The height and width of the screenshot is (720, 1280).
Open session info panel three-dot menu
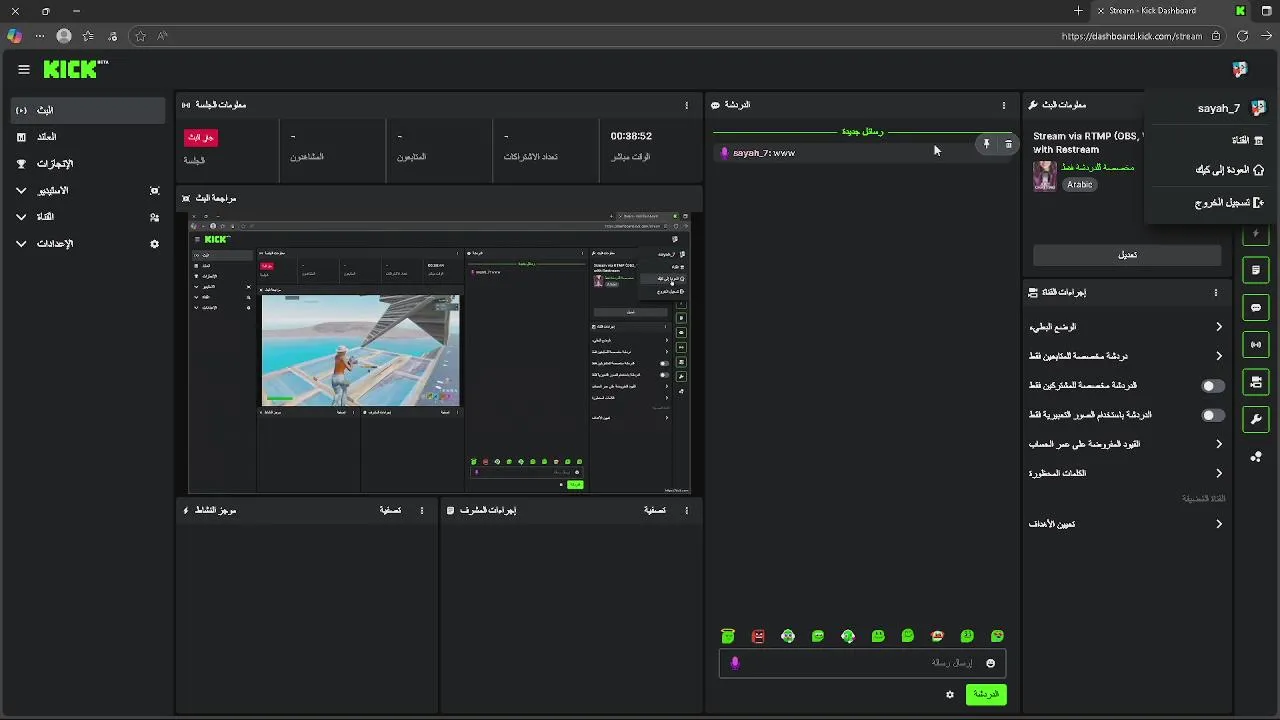tap(686, 105)
